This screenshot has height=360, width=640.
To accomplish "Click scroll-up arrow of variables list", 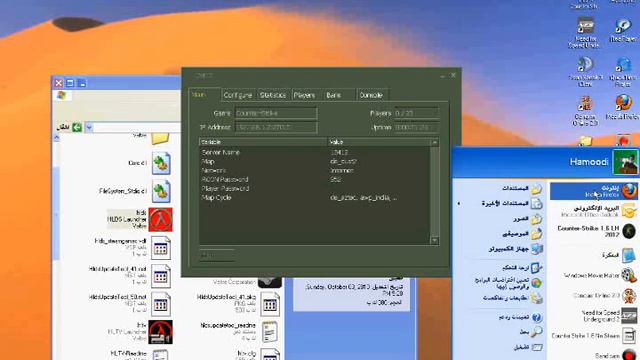I will tap(435, 142).
